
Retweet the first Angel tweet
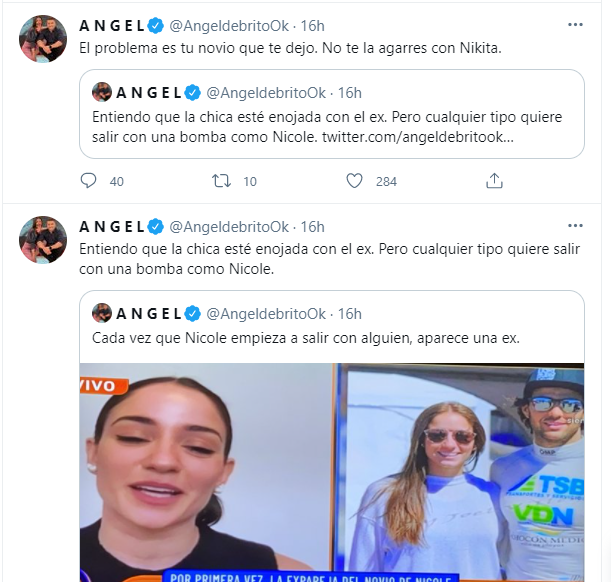[x=221, y=181]
